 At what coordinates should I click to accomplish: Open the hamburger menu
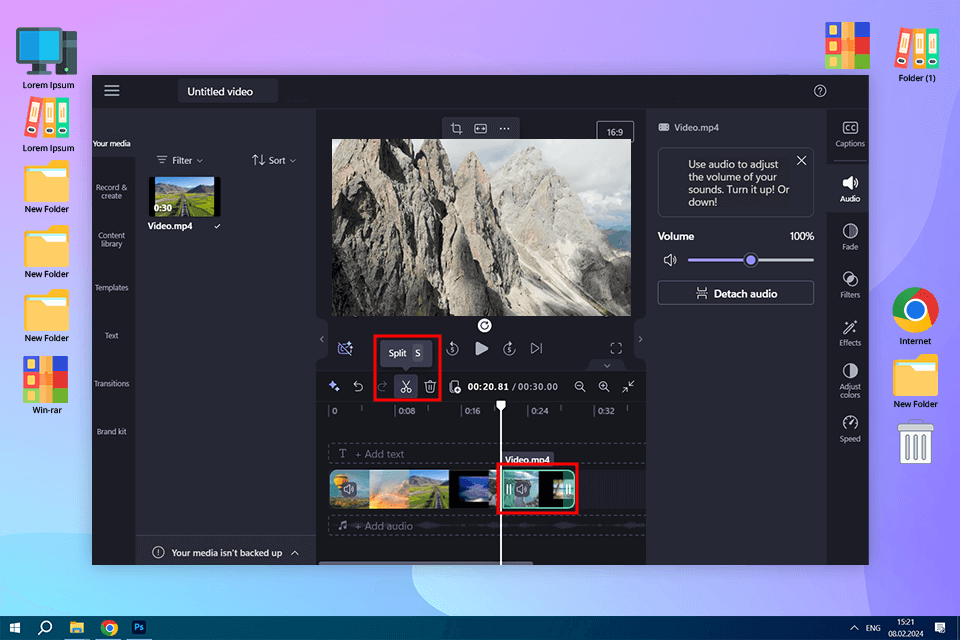click(x=111, y=91)
